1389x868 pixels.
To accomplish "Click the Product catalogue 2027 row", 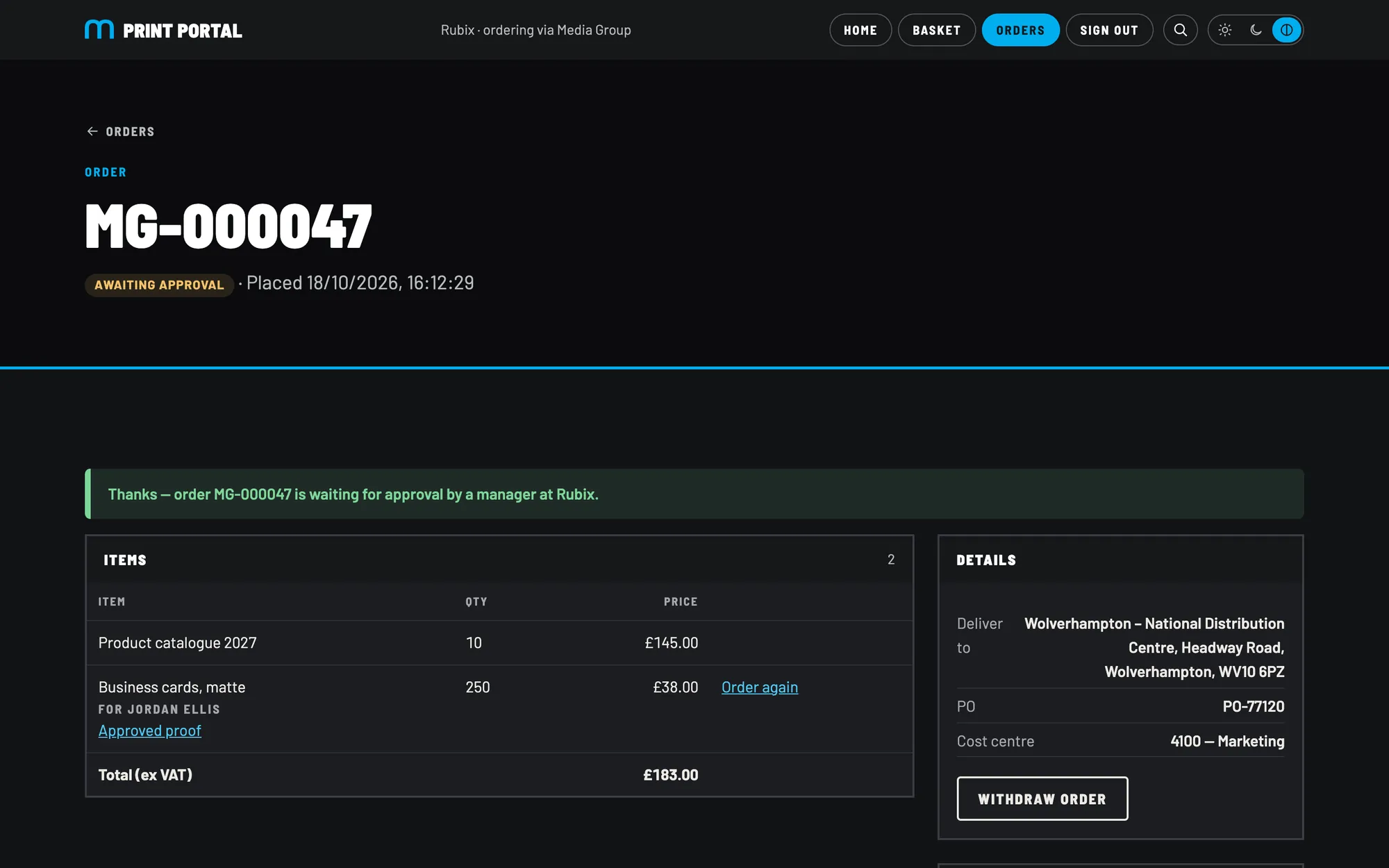I will coord(499,643).
